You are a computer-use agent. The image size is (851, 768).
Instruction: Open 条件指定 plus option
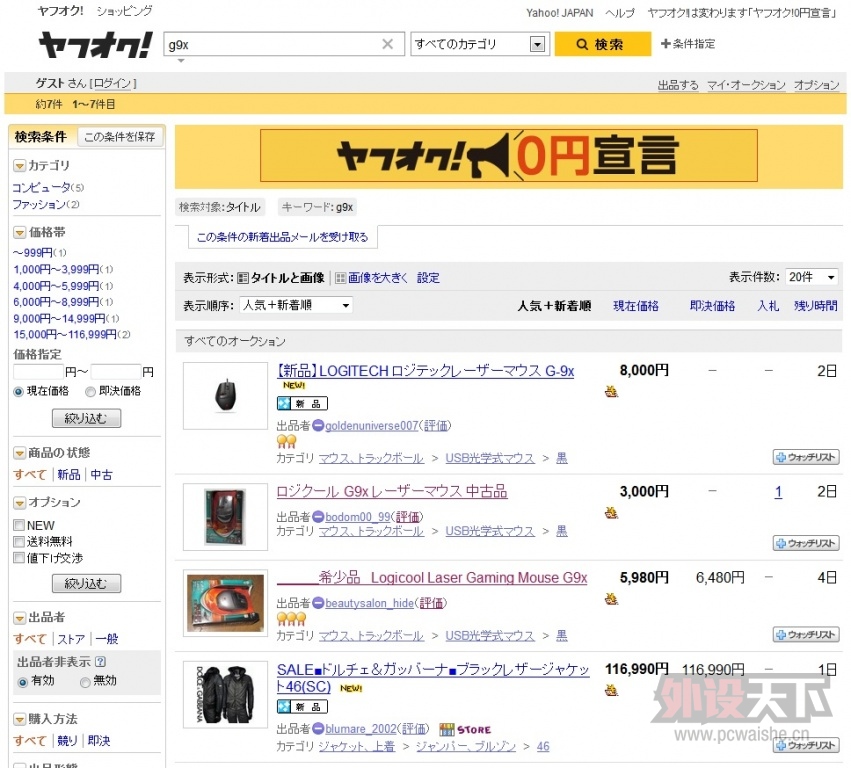tap(688, 43)
